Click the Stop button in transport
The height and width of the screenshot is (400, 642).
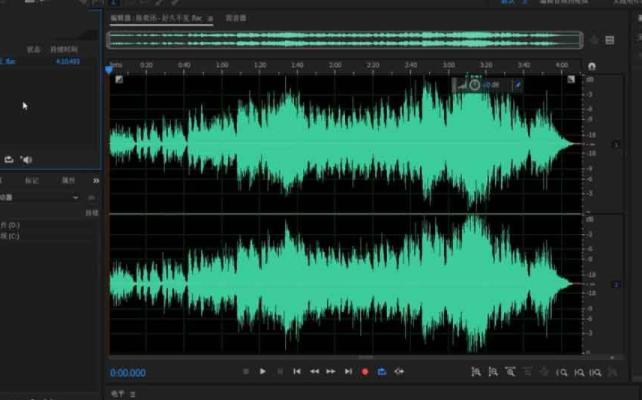(x=246, y=372)
